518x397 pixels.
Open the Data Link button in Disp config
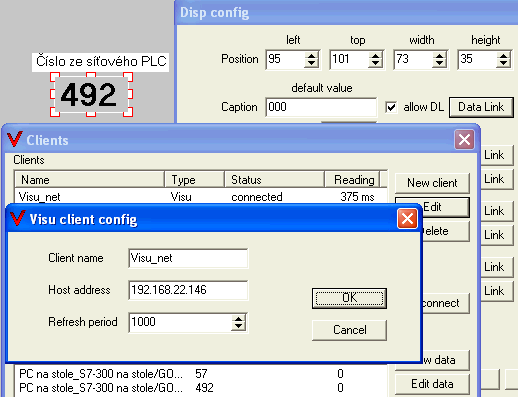pyautogui.click(x=481, y=107)
